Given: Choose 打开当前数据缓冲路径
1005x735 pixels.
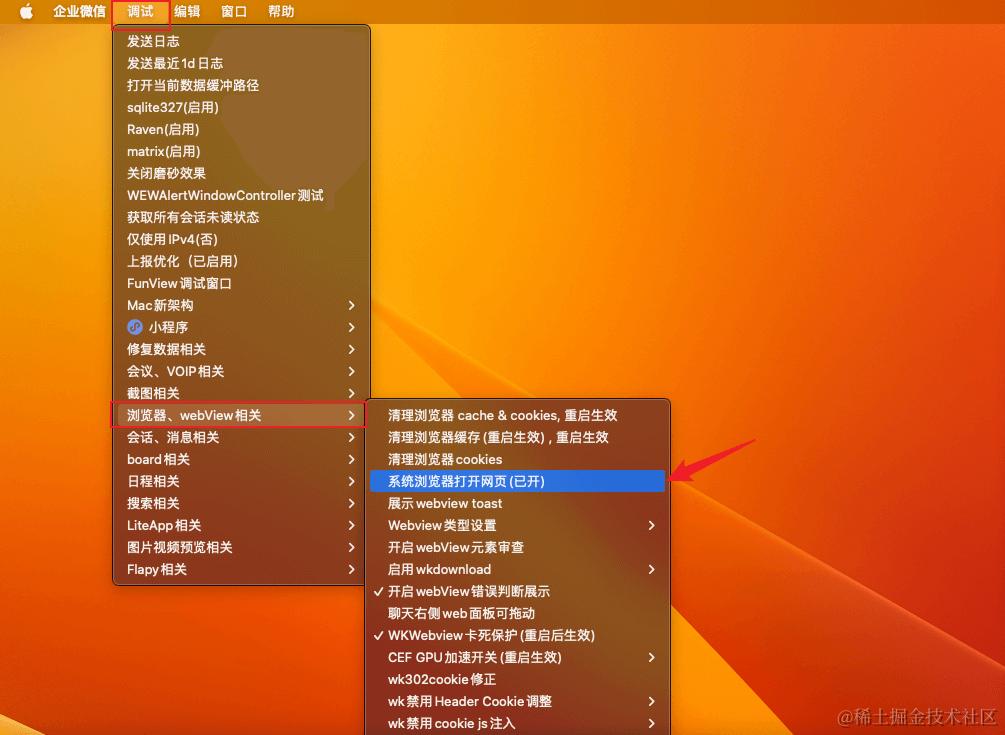Looking at the screenshot, I should (x=241, y=85).
